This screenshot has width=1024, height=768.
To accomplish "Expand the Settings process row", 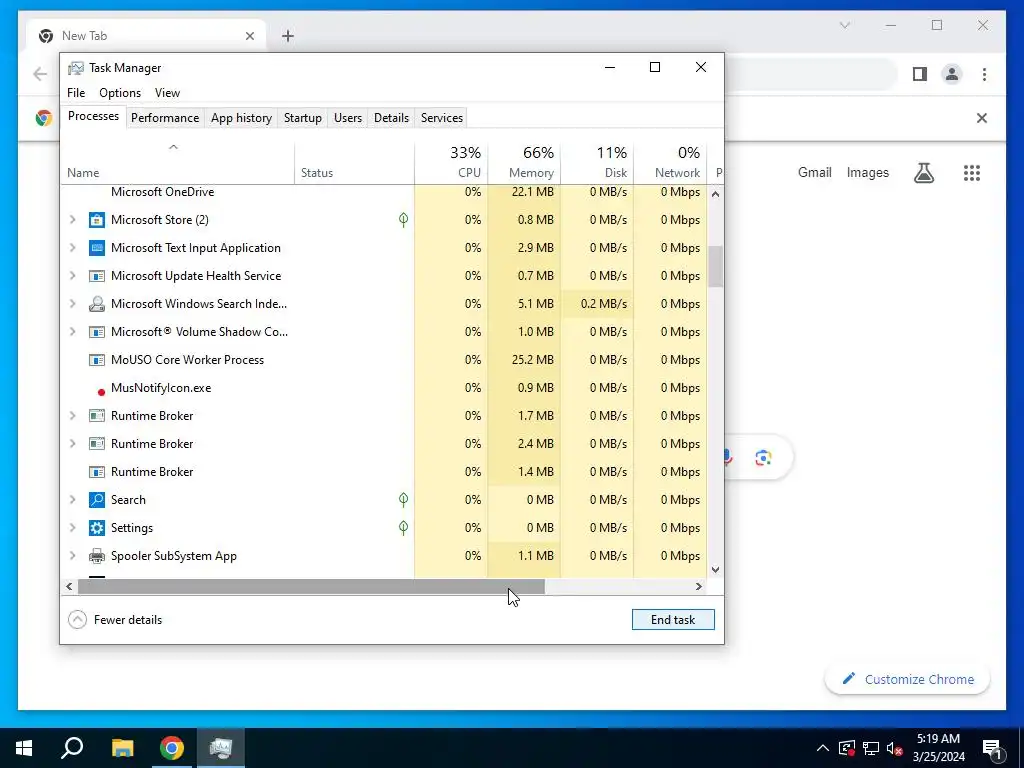I will 72,528.
